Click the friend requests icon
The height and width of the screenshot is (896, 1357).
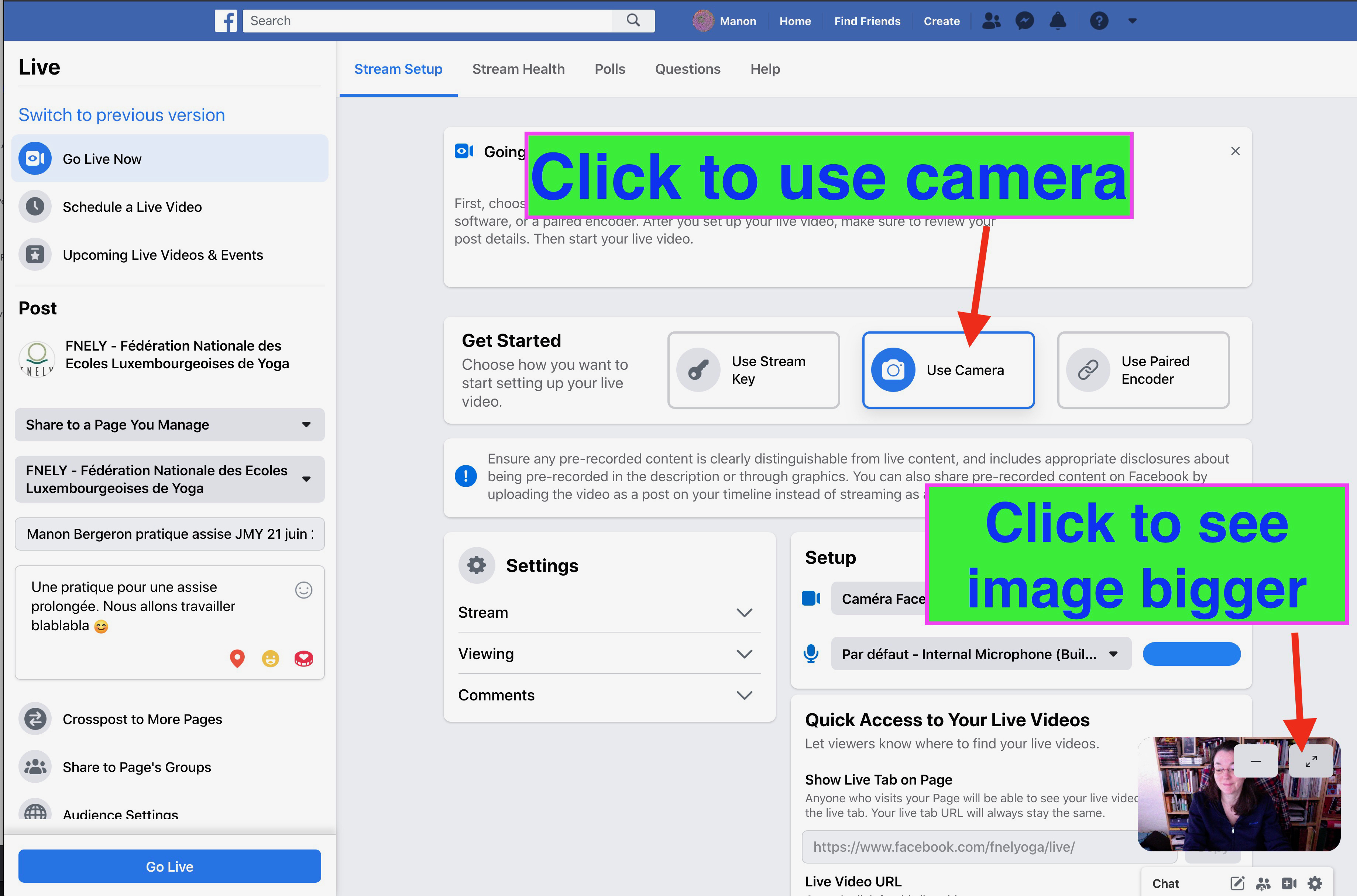pos(990,21)
